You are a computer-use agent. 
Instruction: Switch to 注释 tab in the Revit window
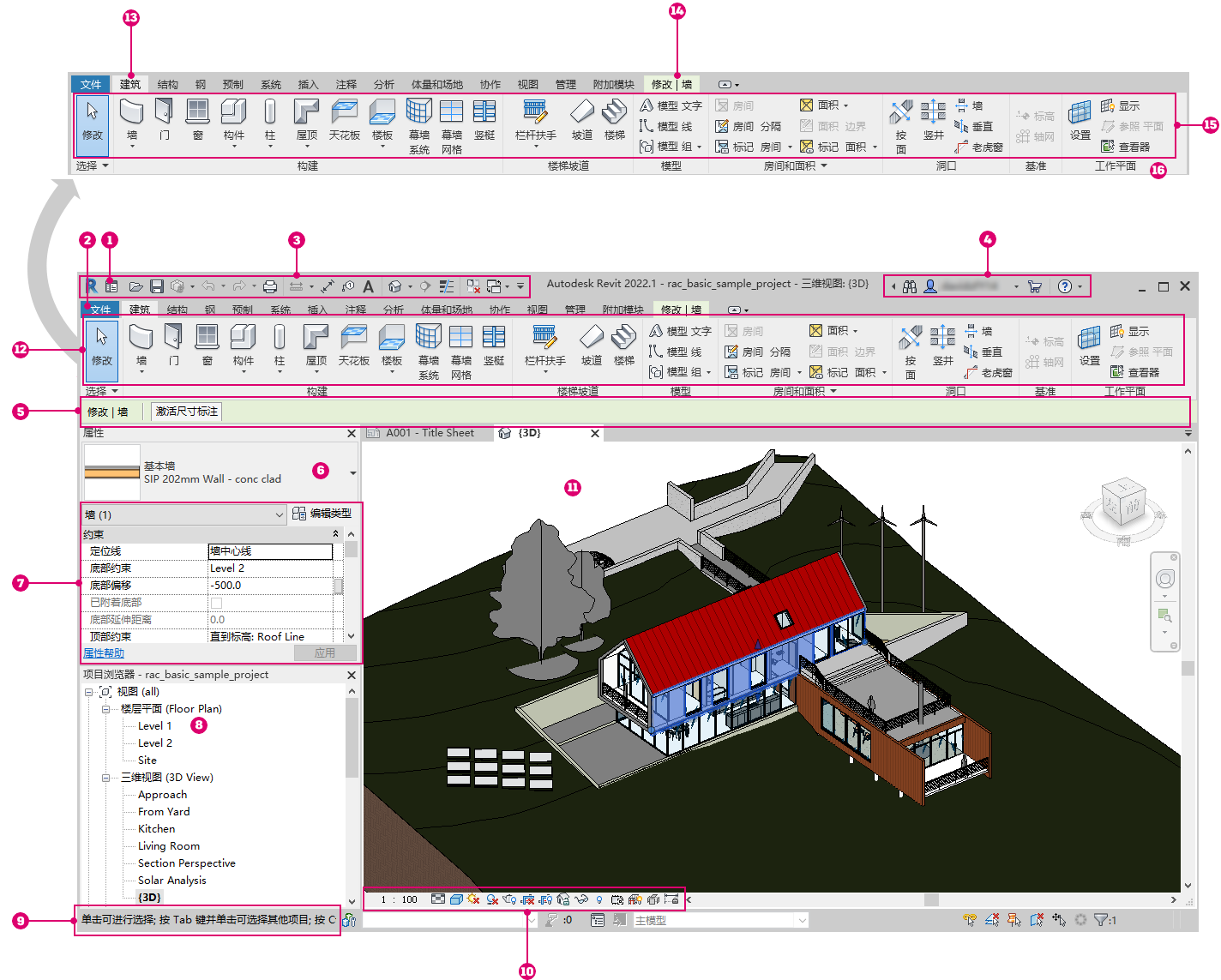356,310
